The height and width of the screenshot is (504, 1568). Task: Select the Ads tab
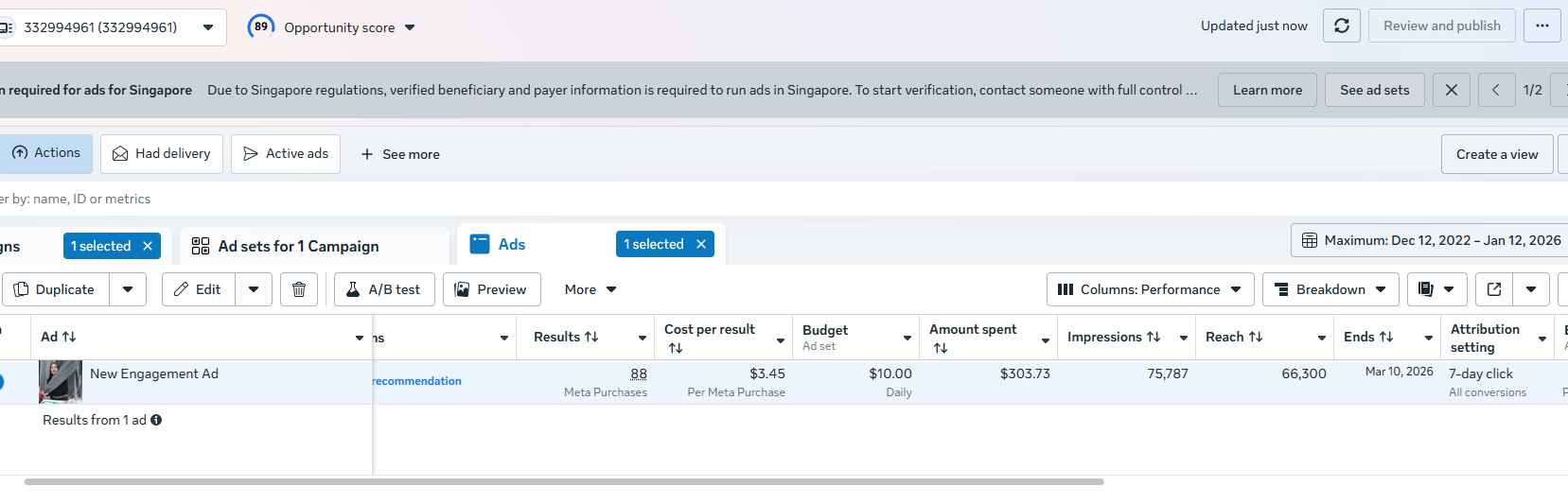click(511, 244)
